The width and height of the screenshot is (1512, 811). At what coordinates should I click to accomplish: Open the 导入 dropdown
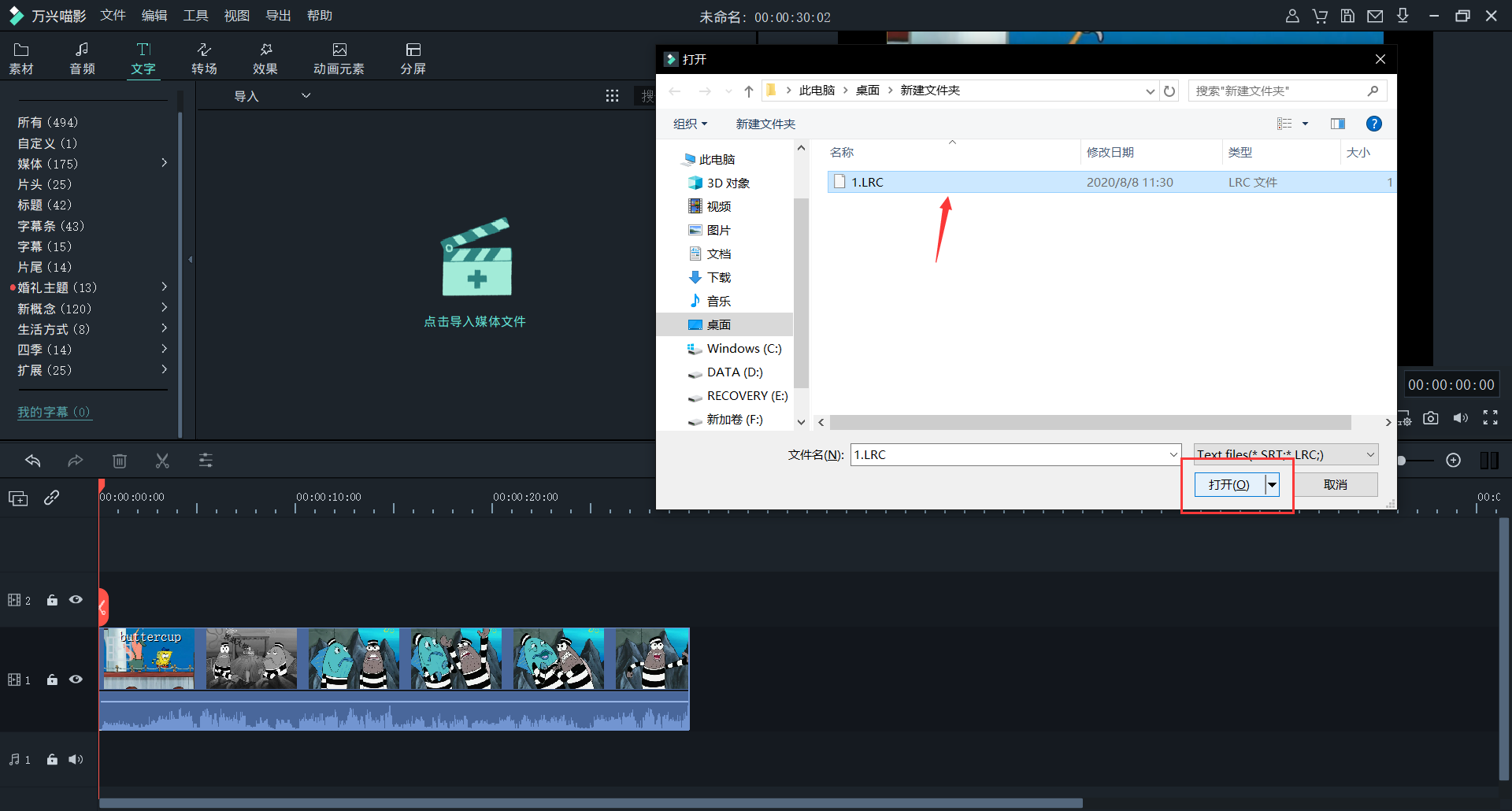click(272, 96)
